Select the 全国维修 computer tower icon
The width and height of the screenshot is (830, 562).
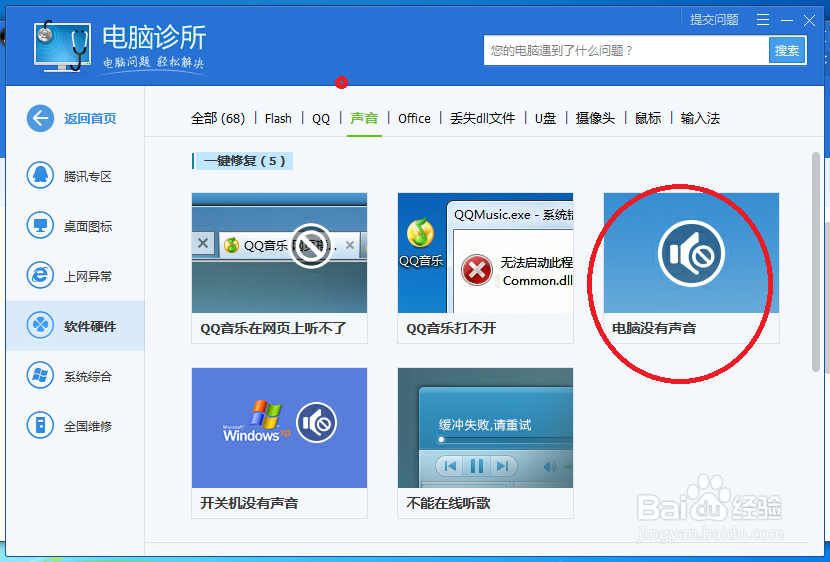40,425
